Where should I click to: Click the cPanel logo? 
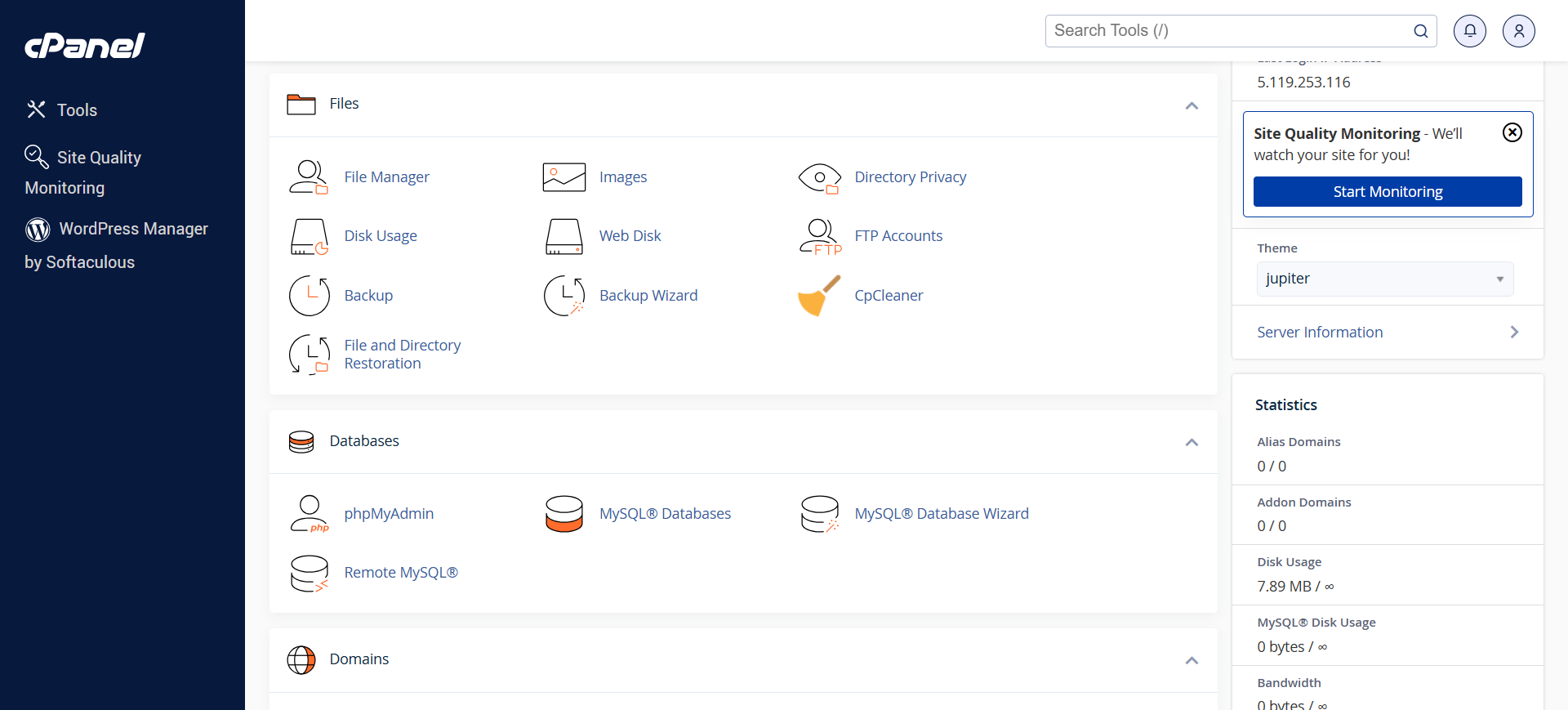[85, 46]
